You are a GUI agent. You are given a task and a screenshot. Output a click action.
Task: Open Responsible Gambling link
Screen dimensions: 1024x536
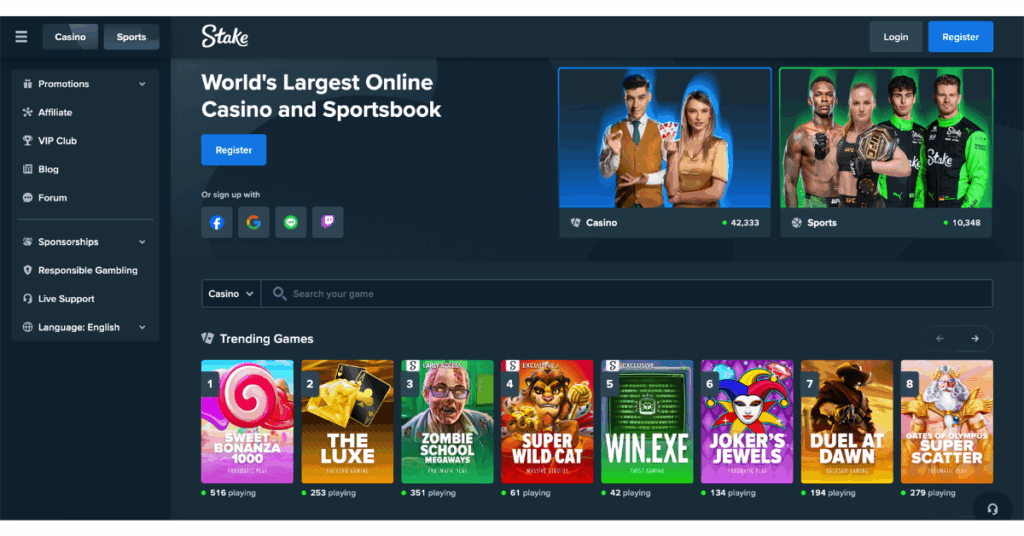tap(85, 270)
